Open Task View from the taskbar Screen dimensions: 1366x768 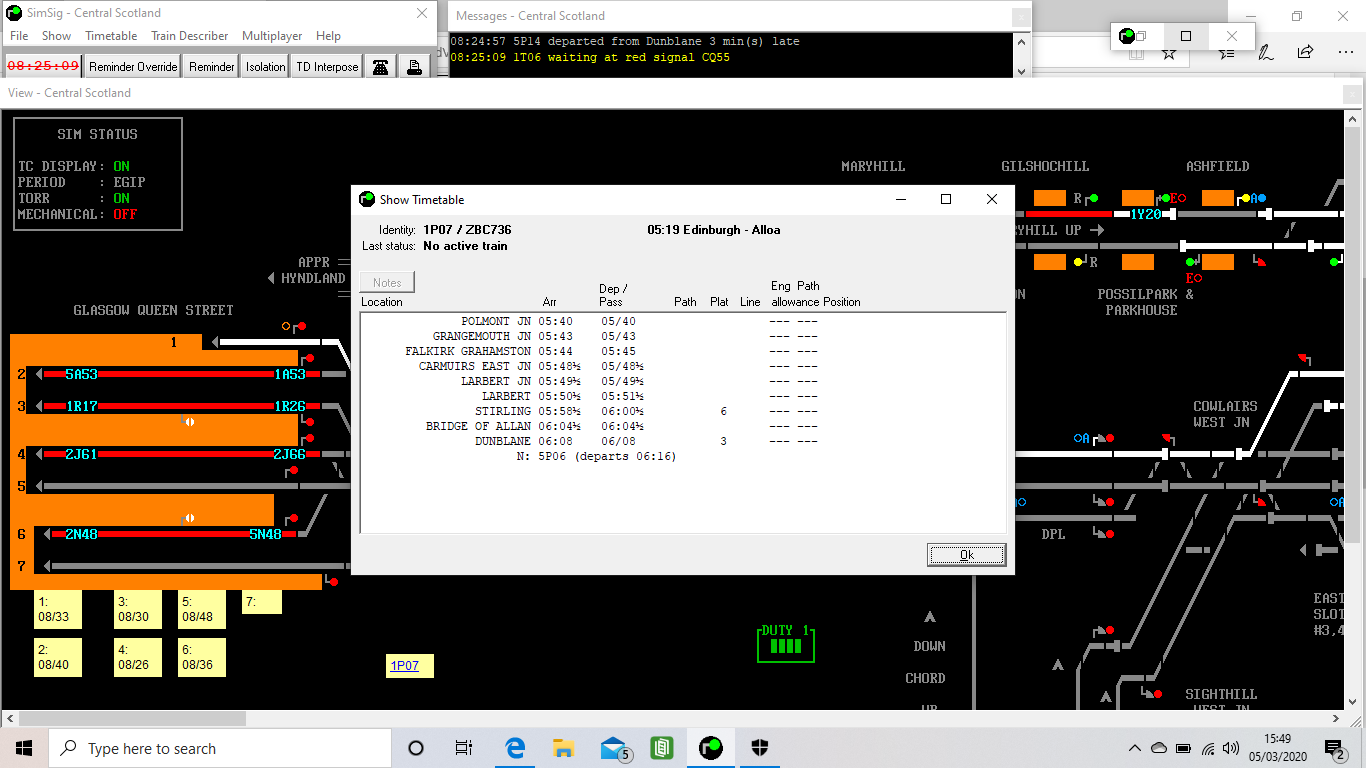click(464, 748)
